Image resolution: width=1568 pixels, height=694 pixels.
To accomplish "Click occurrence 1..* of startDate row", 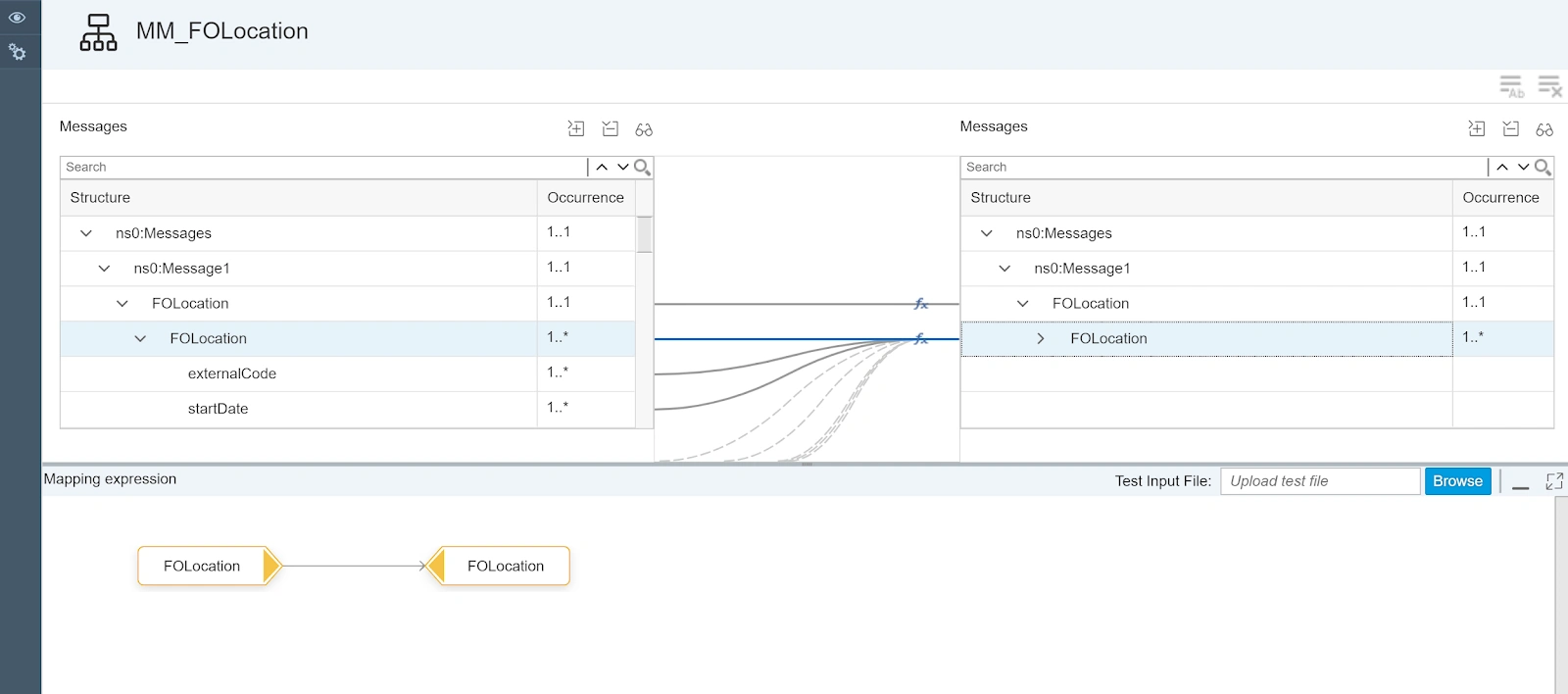I will pos(558,408).
